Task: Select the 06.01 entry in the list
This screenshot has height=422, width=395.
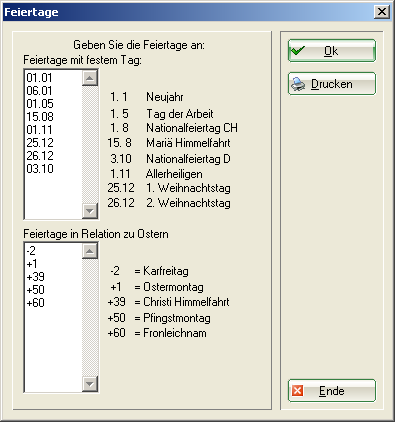Action: click(x=53, y=91)
